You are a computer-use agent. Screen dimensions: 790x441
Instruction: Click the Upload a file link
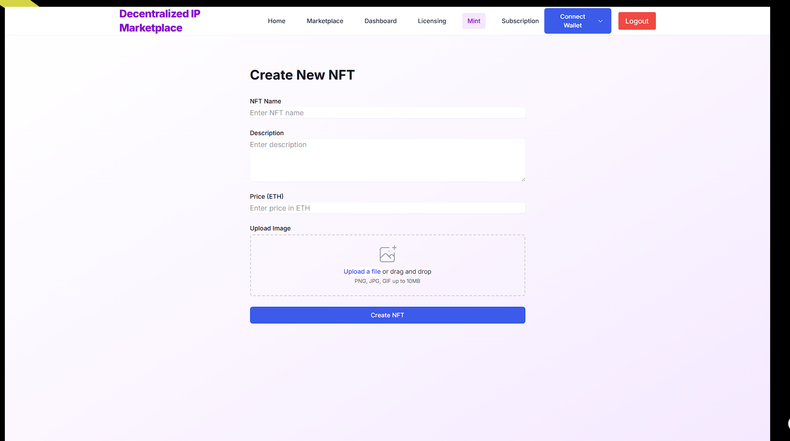click(x=361, y=272)
